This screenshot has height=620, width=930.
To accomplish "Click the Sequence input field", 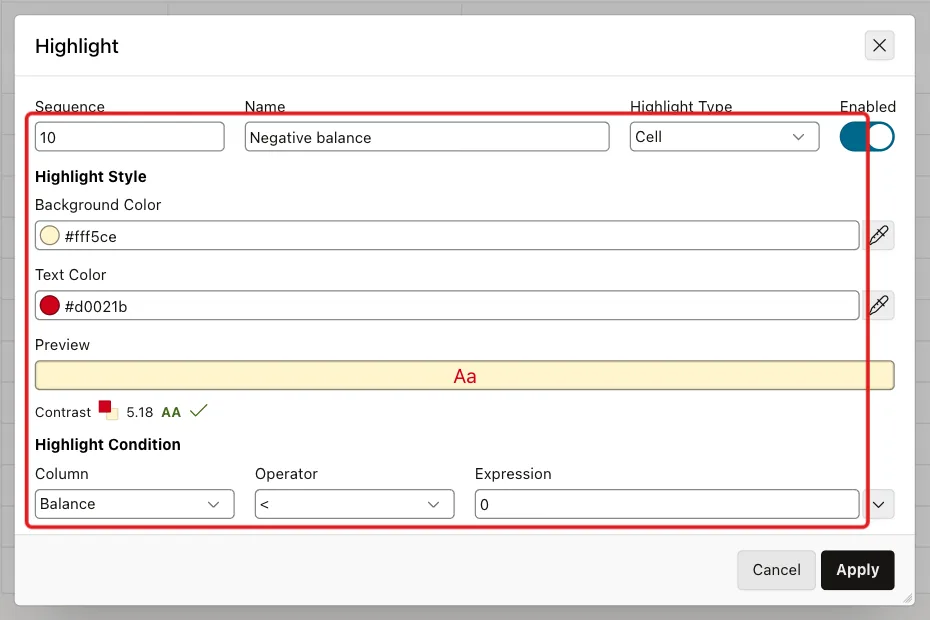I will (x=129, y=137).
